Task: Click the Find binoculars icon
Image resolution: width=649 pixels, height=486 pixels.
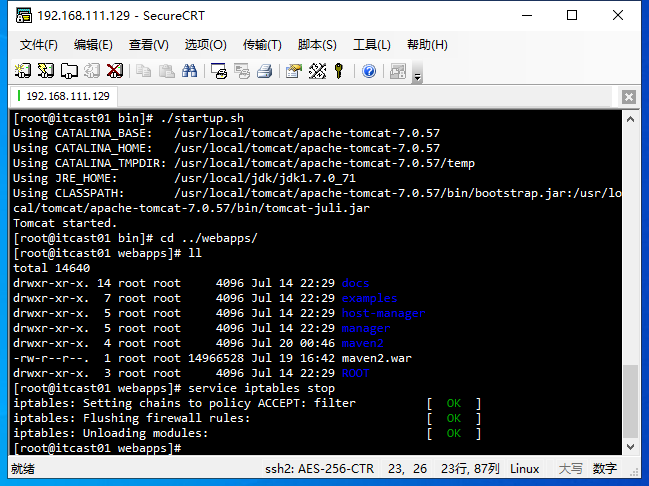Action: (x=190, y=71)
